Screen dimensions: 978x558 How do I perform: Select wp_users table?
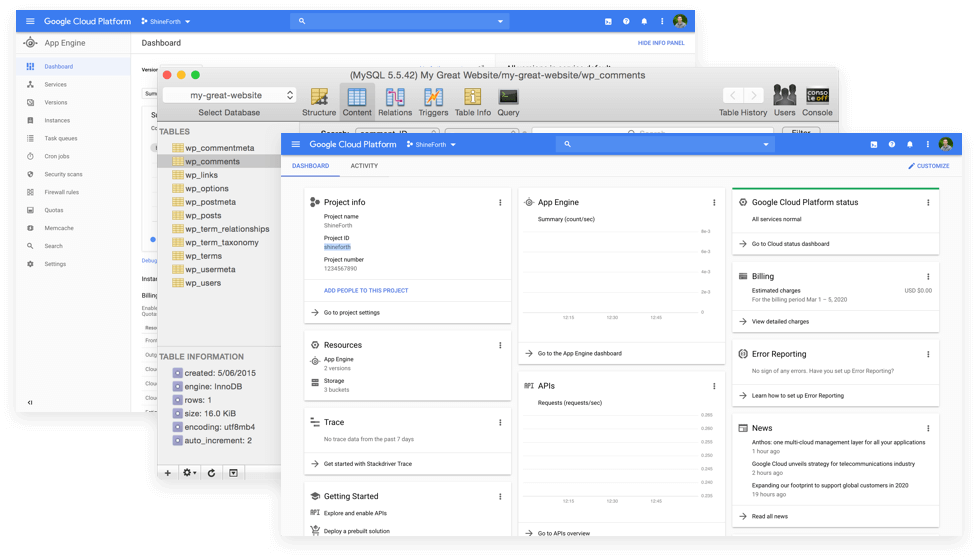point(203,283)
